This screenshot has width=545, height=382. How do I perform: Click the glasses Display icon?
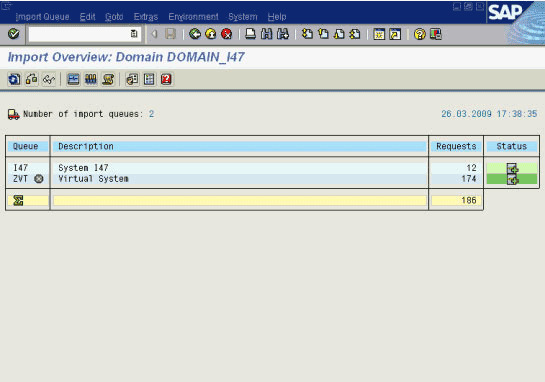[x=49, y=79]
